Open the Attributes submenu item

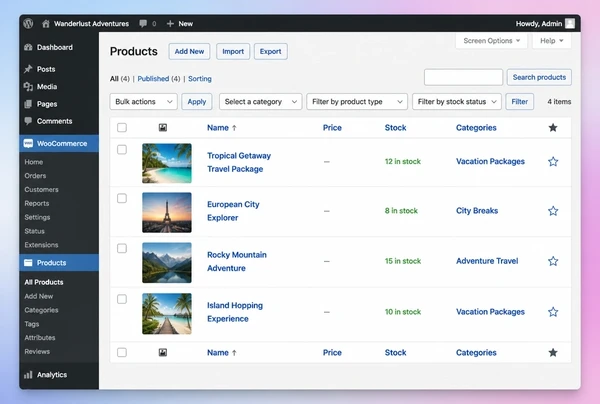pyautogui.click(x=40, y=337)
